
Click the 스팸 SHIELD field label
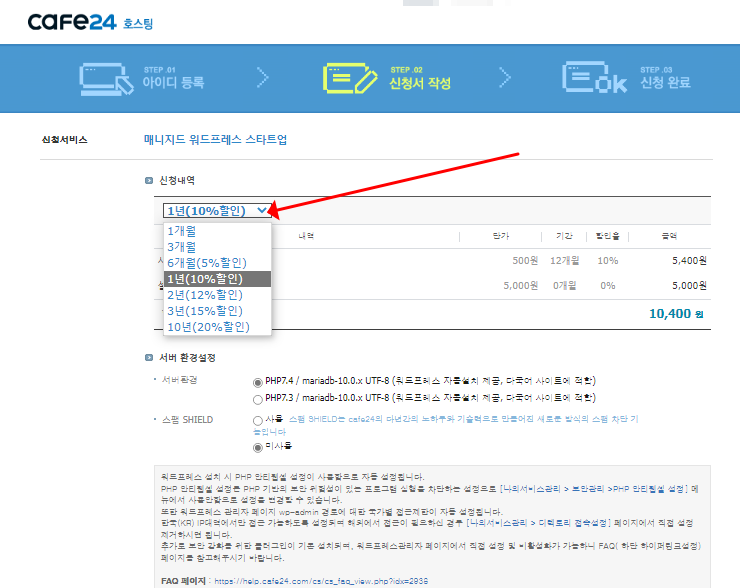(x=187, y=420)
